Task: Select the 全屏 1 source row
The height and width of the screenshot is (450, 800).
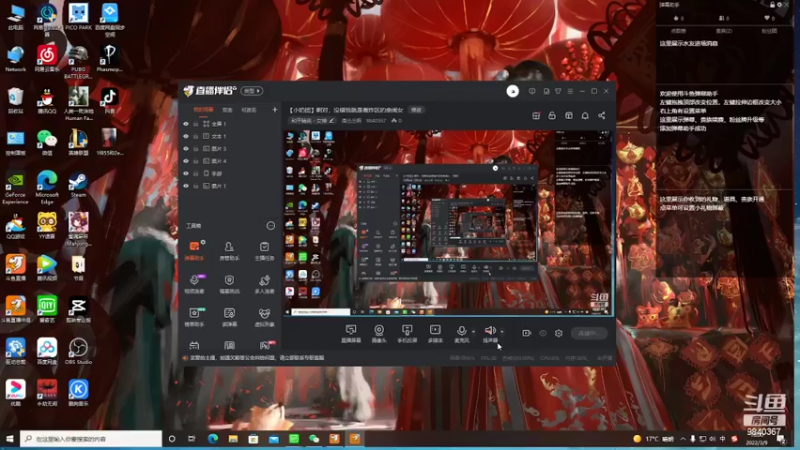Action: tap(229, 124)
